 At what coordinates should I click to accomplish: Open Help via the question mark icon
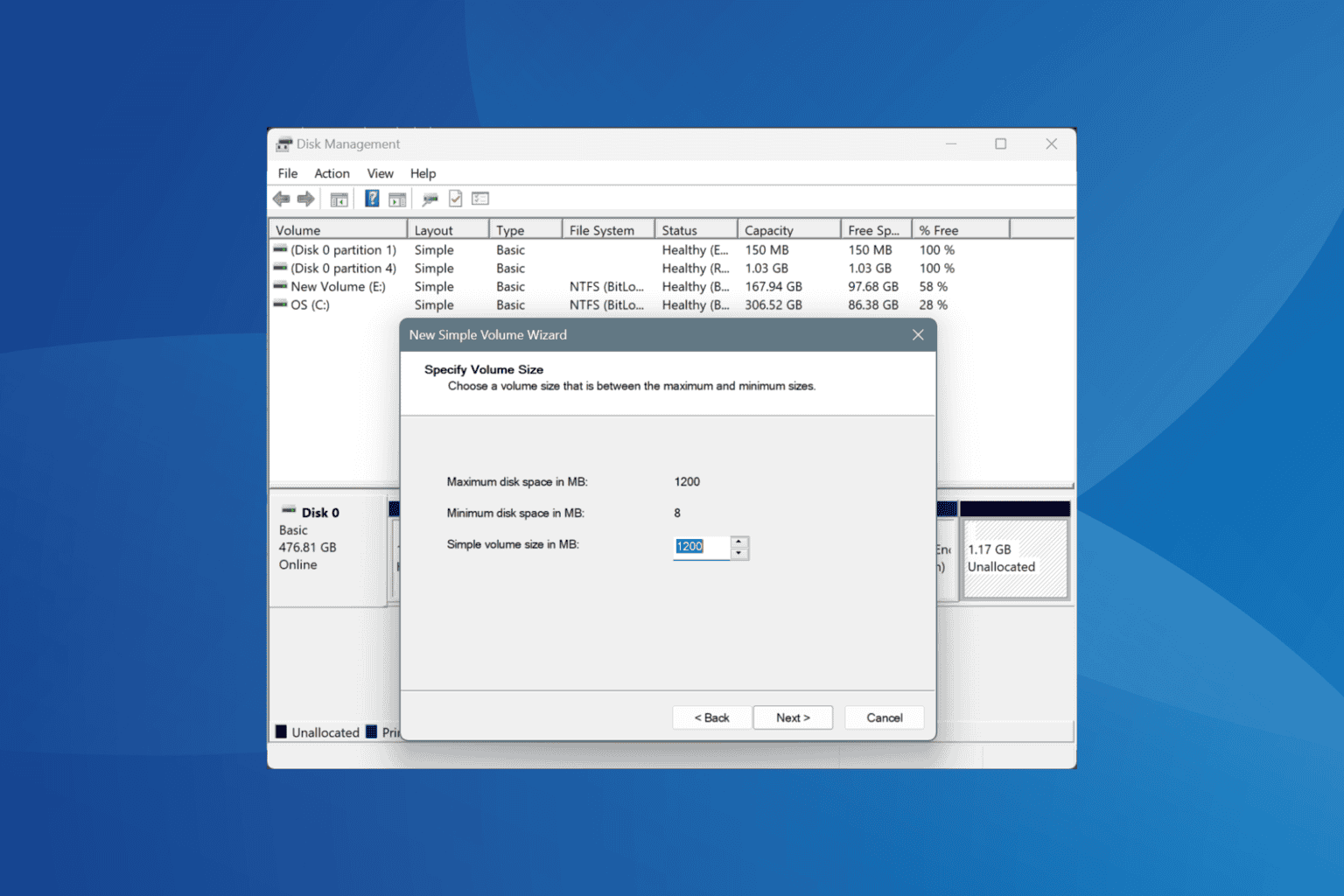pyautogui.click(x=371, y=199)
